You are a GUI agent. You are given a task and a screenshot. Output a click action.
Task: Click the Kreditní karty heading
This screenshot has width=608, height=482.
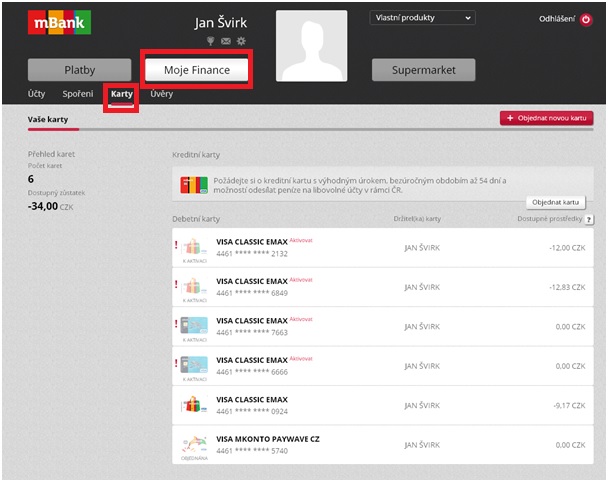[x=196, y=155]
